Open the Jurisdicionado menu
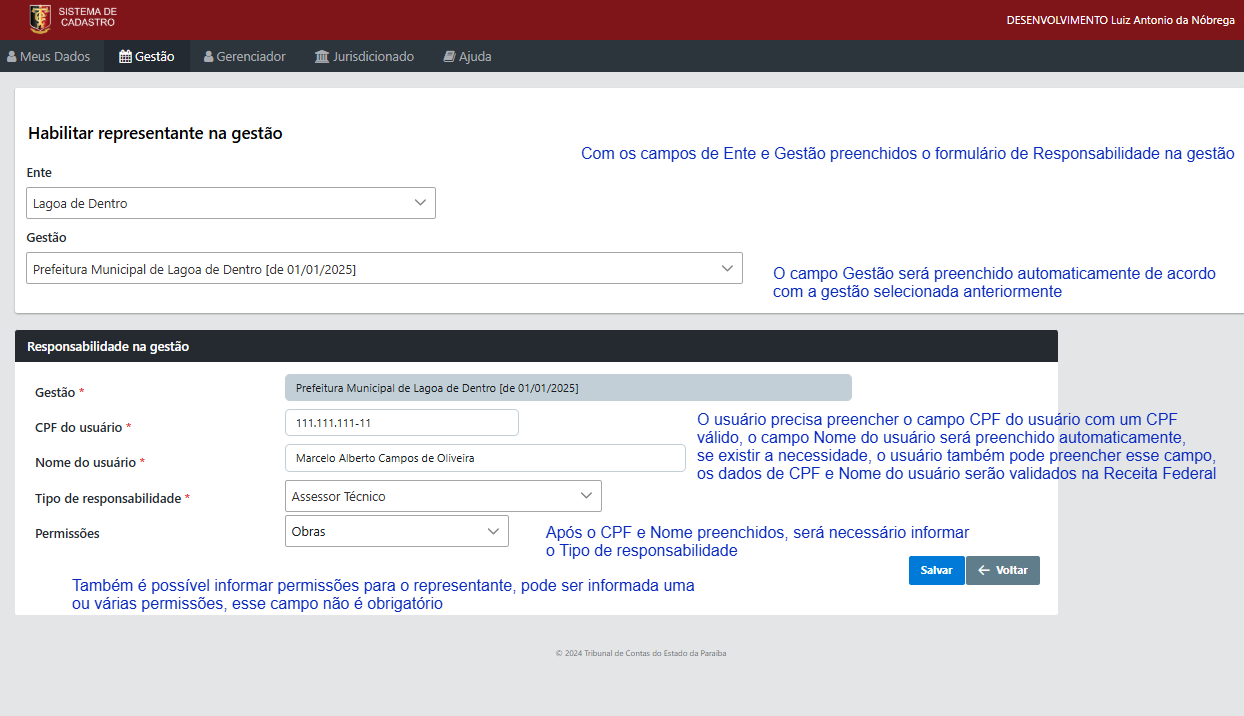This screenshot has height=716, width=1244. tap(364, 57)
